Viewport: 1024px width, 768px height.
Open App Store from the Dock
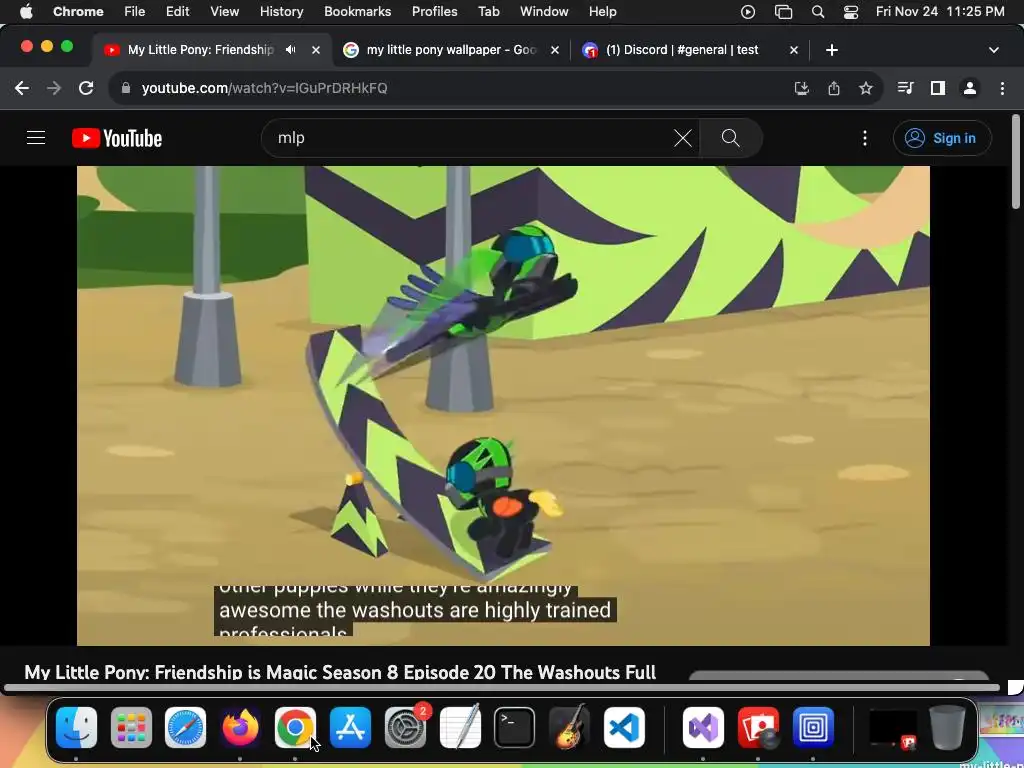point(350,727)
